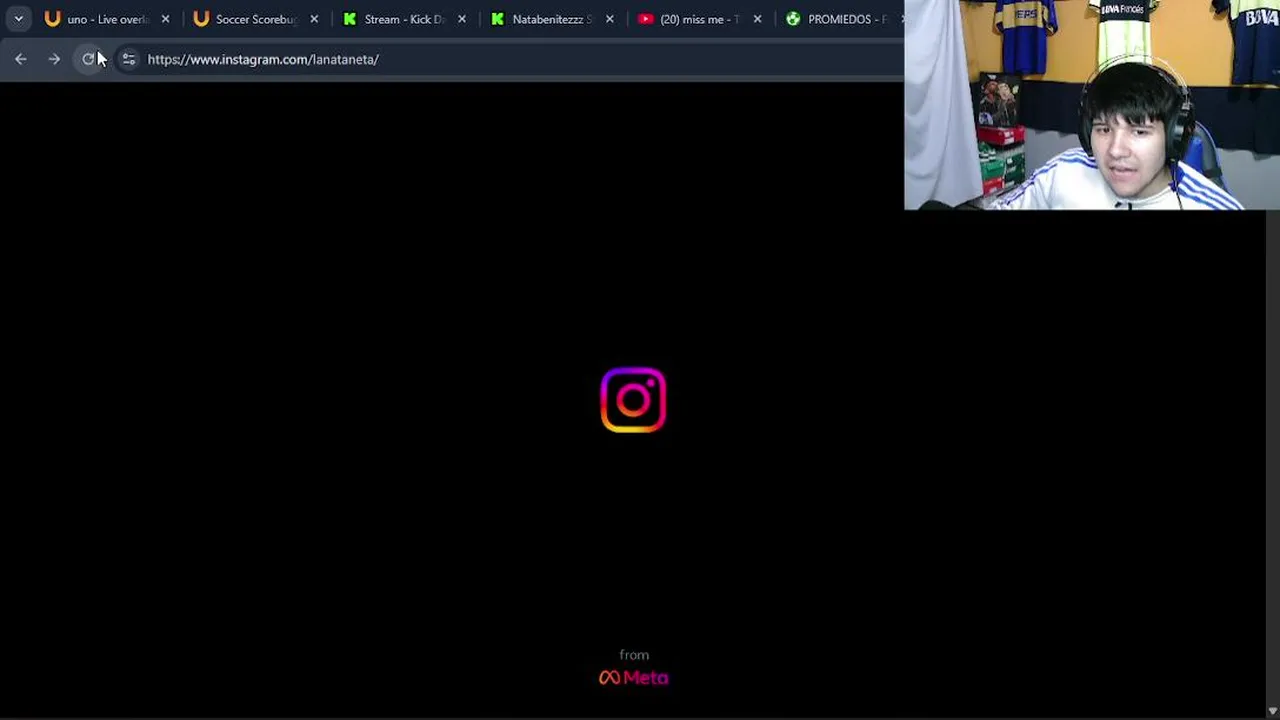Switch to the YouTube 'miss me' tab
This screenshot has height=720, width=1280.
[x=698, y=19]
